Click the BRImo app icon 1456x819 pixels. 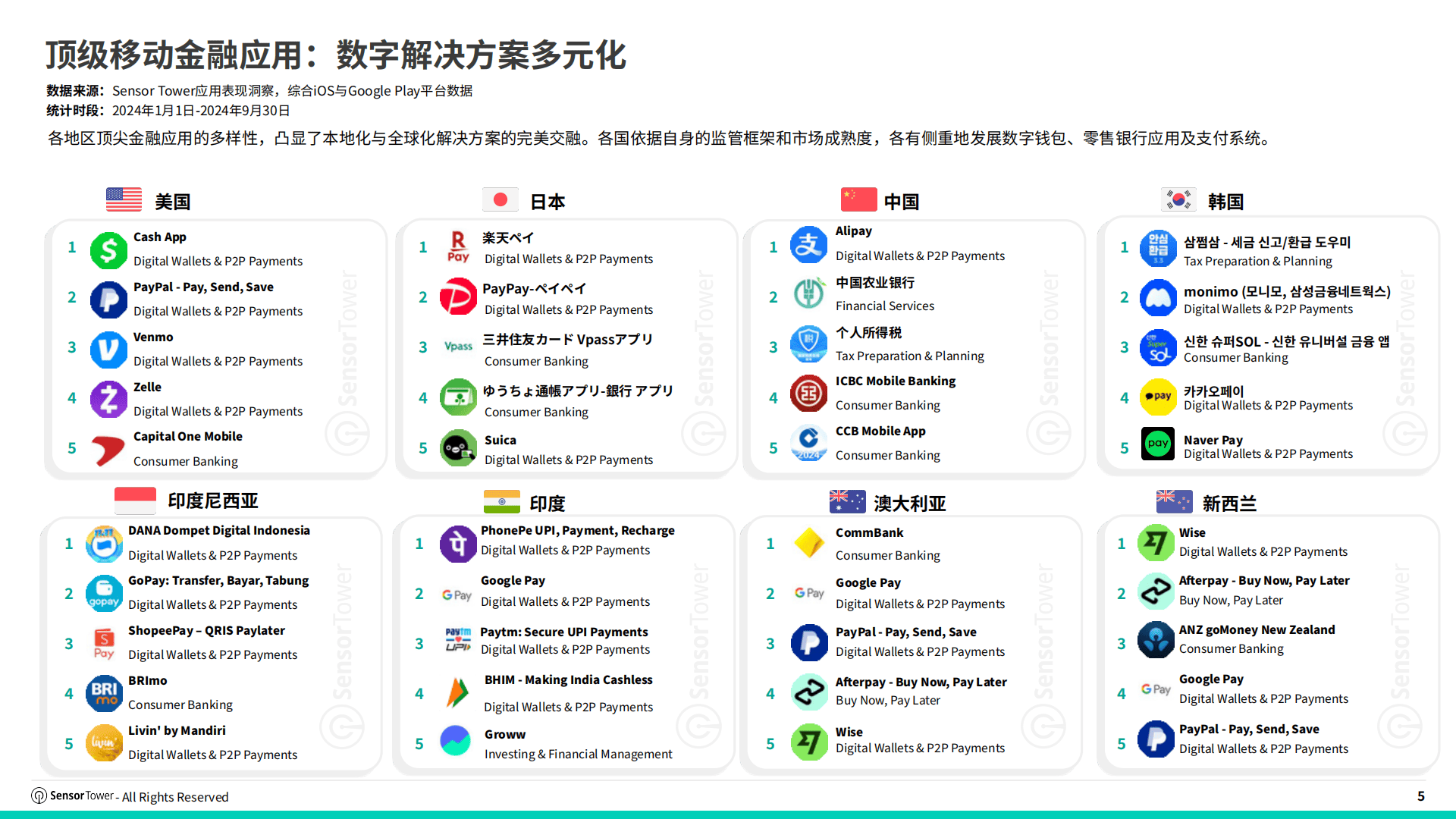(x=104, y=693)
